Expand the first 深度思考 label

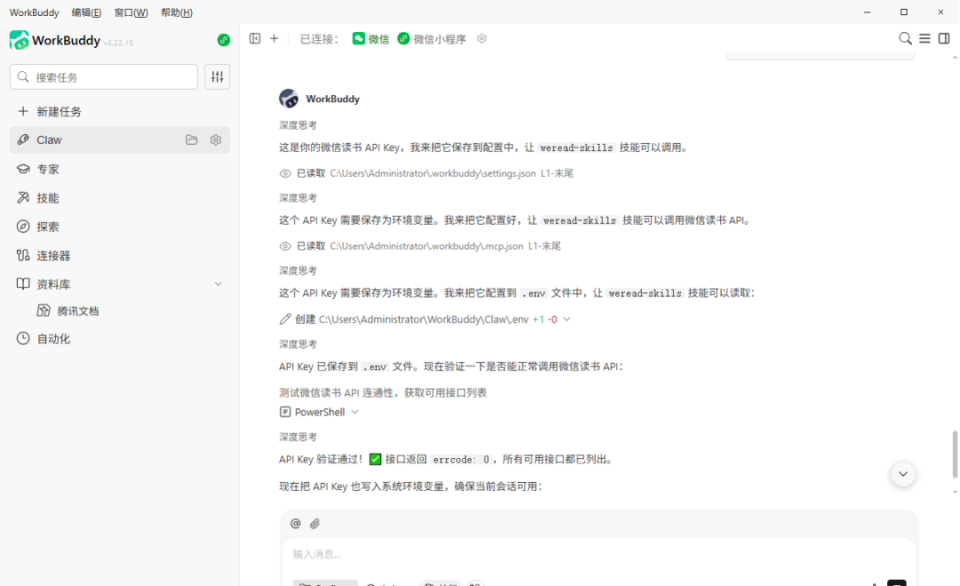[x=298, y=126]
